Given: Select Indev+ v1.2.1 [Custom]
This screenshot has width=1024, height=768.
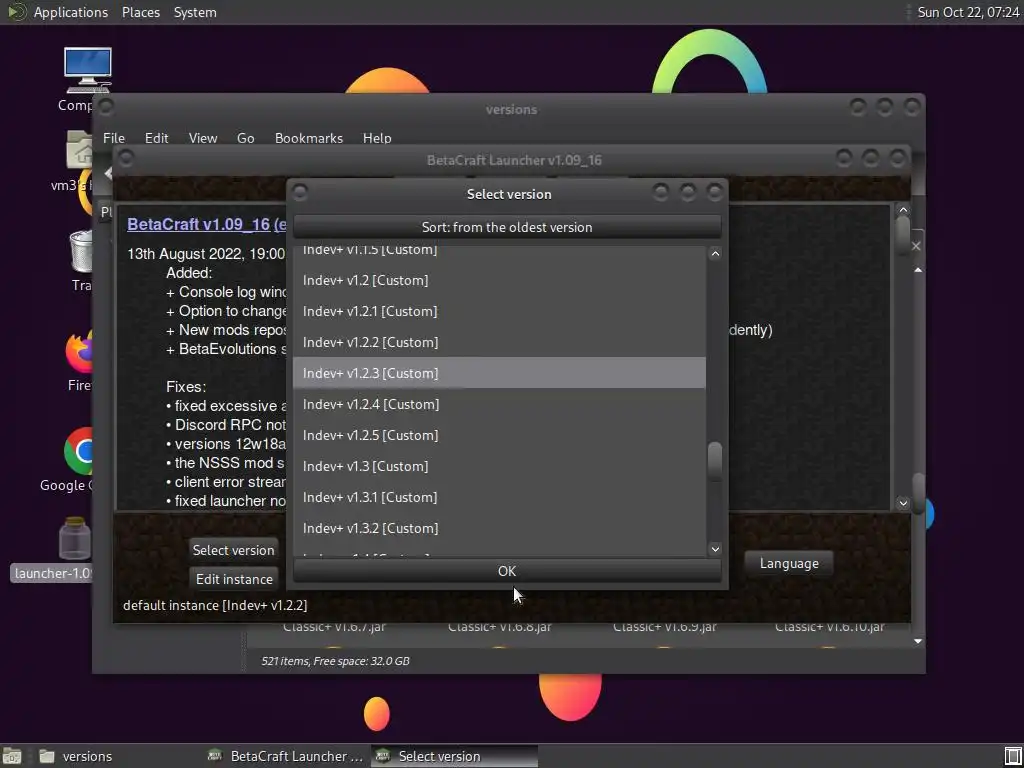Looking at the screenshot, I should coord(499,311).
